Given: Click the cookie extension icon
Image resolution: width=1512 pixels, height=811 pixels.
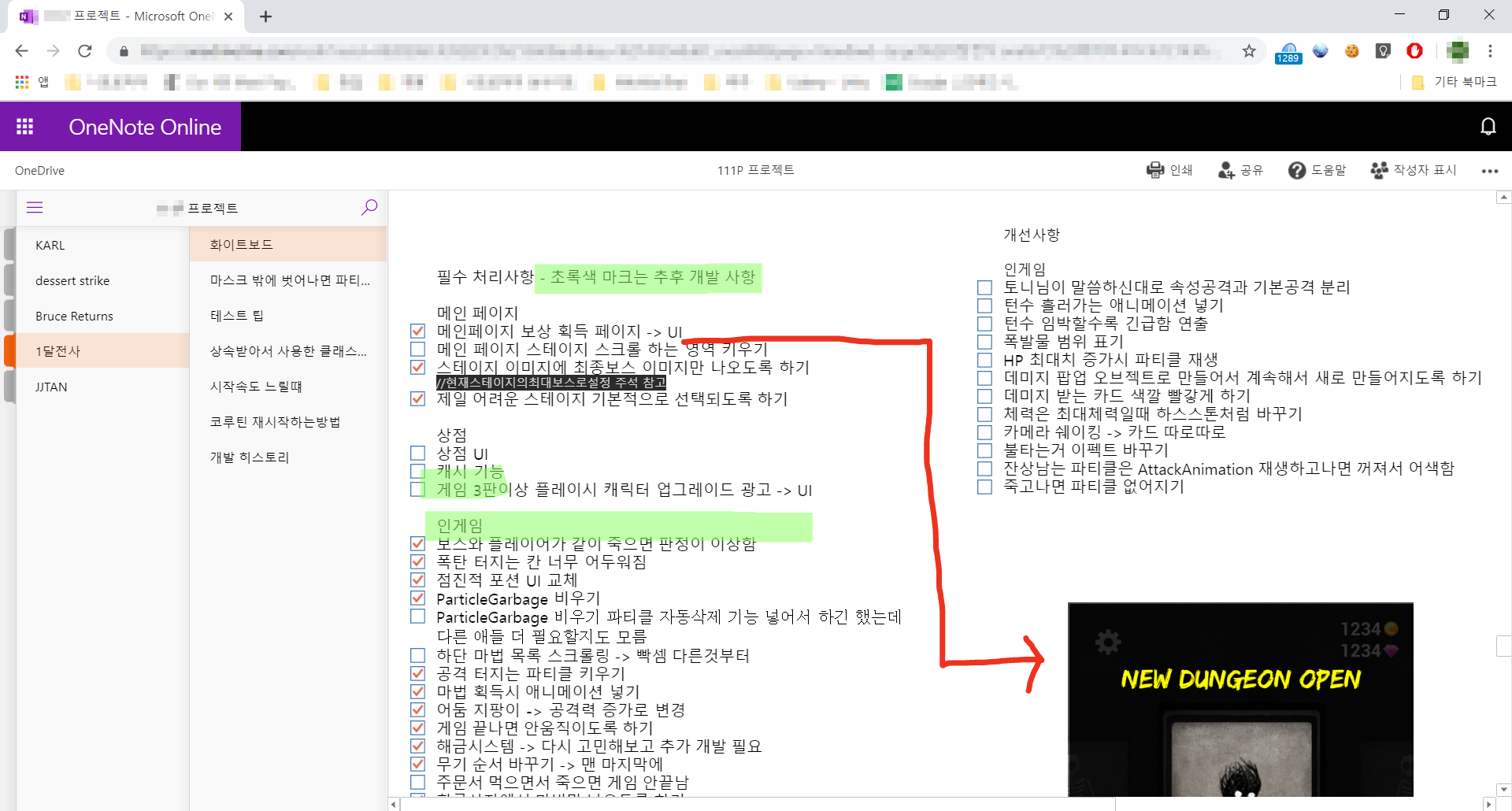Looking at the screenshot, I should pyautogui.click(x=1352, y=51).
